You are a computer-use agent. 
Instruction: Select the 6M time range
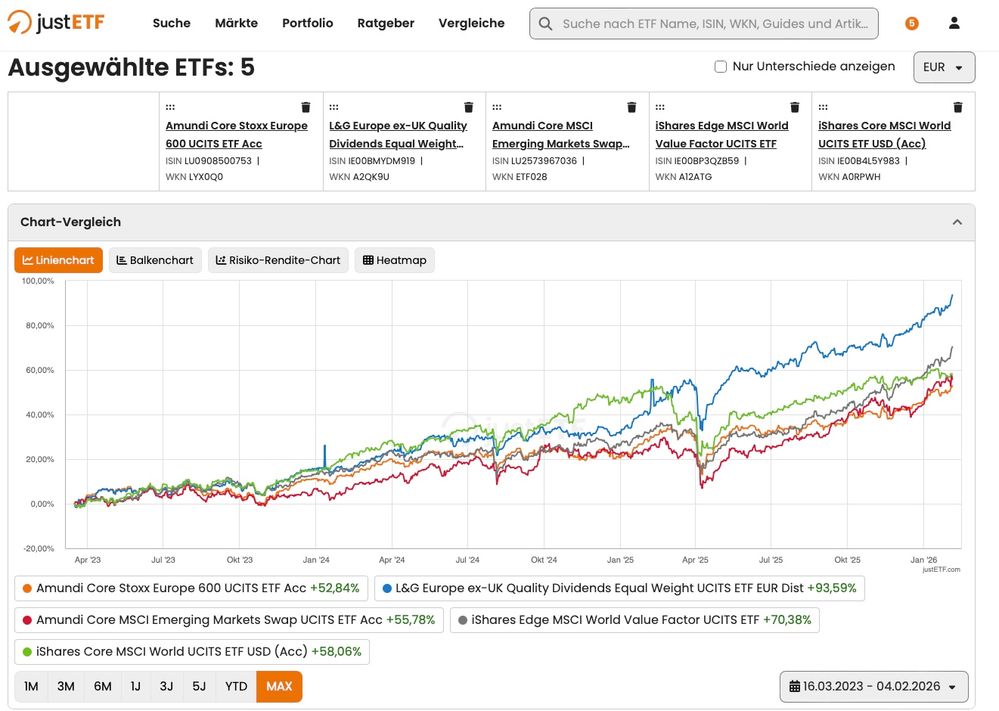click(x=103, y=687)
